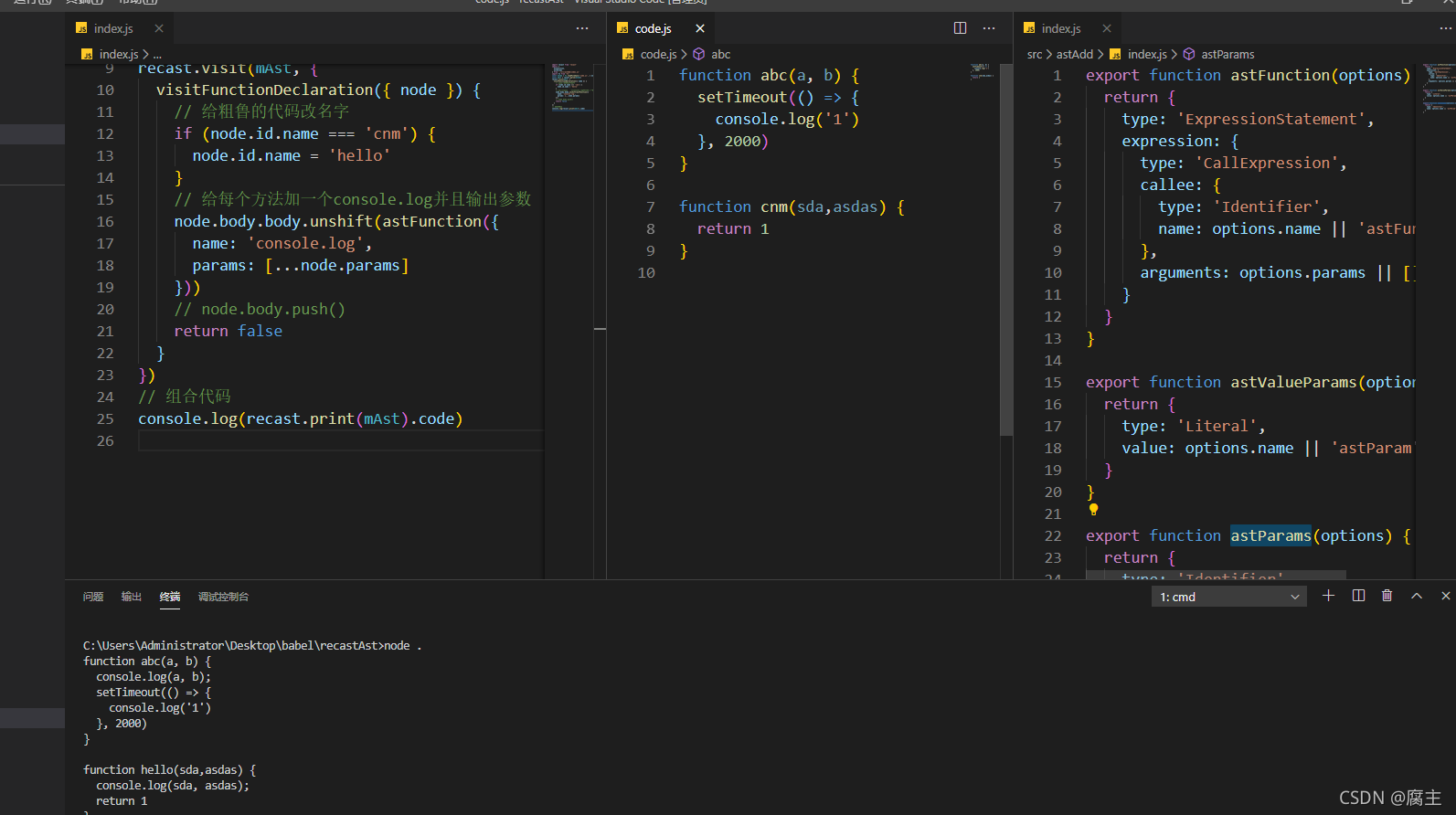
Task: Click line number 7 in code.js editor
Action: tap(651, 206)
